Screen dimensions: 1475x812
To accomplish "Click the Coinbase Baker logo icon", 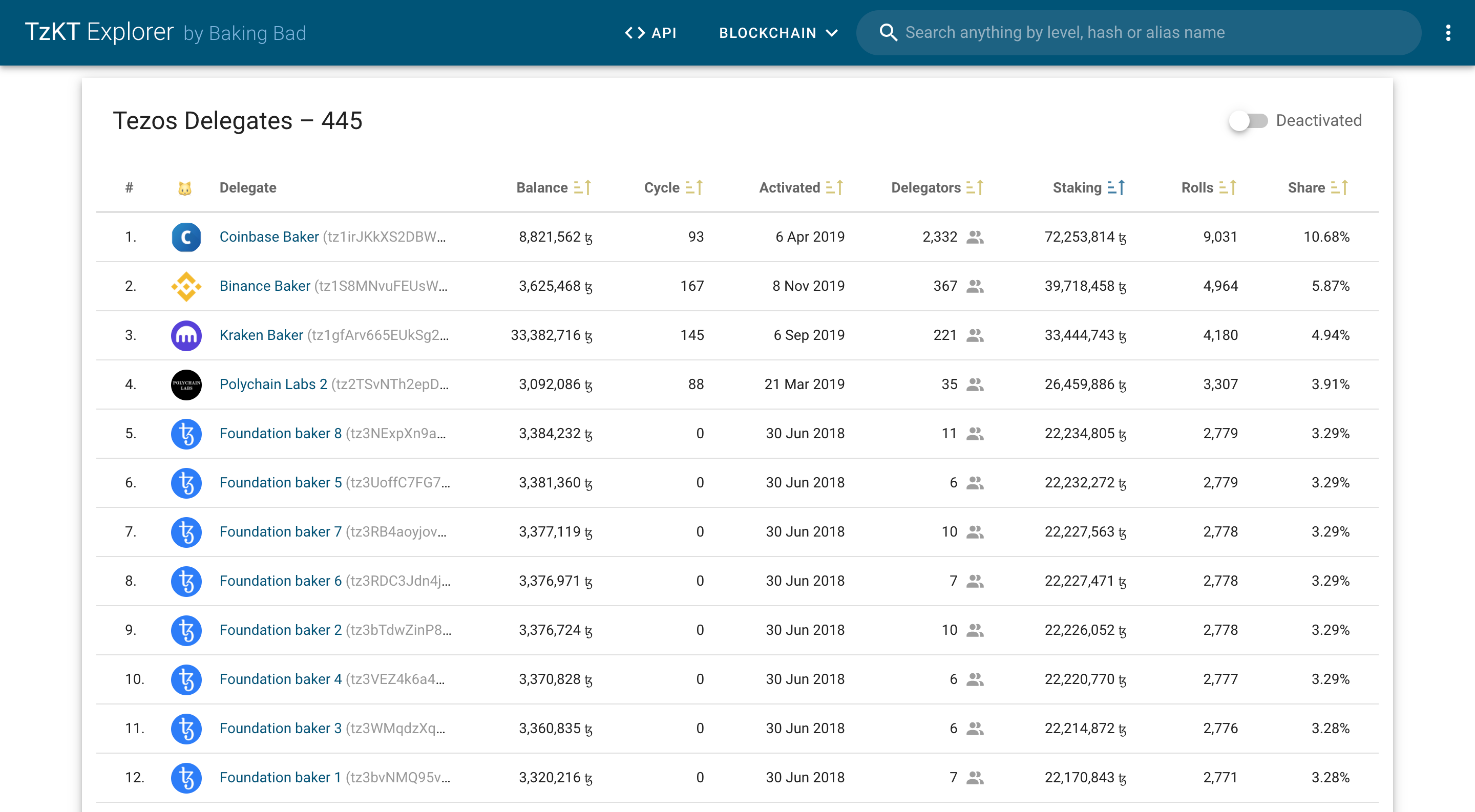I will [x=186, y=237].
